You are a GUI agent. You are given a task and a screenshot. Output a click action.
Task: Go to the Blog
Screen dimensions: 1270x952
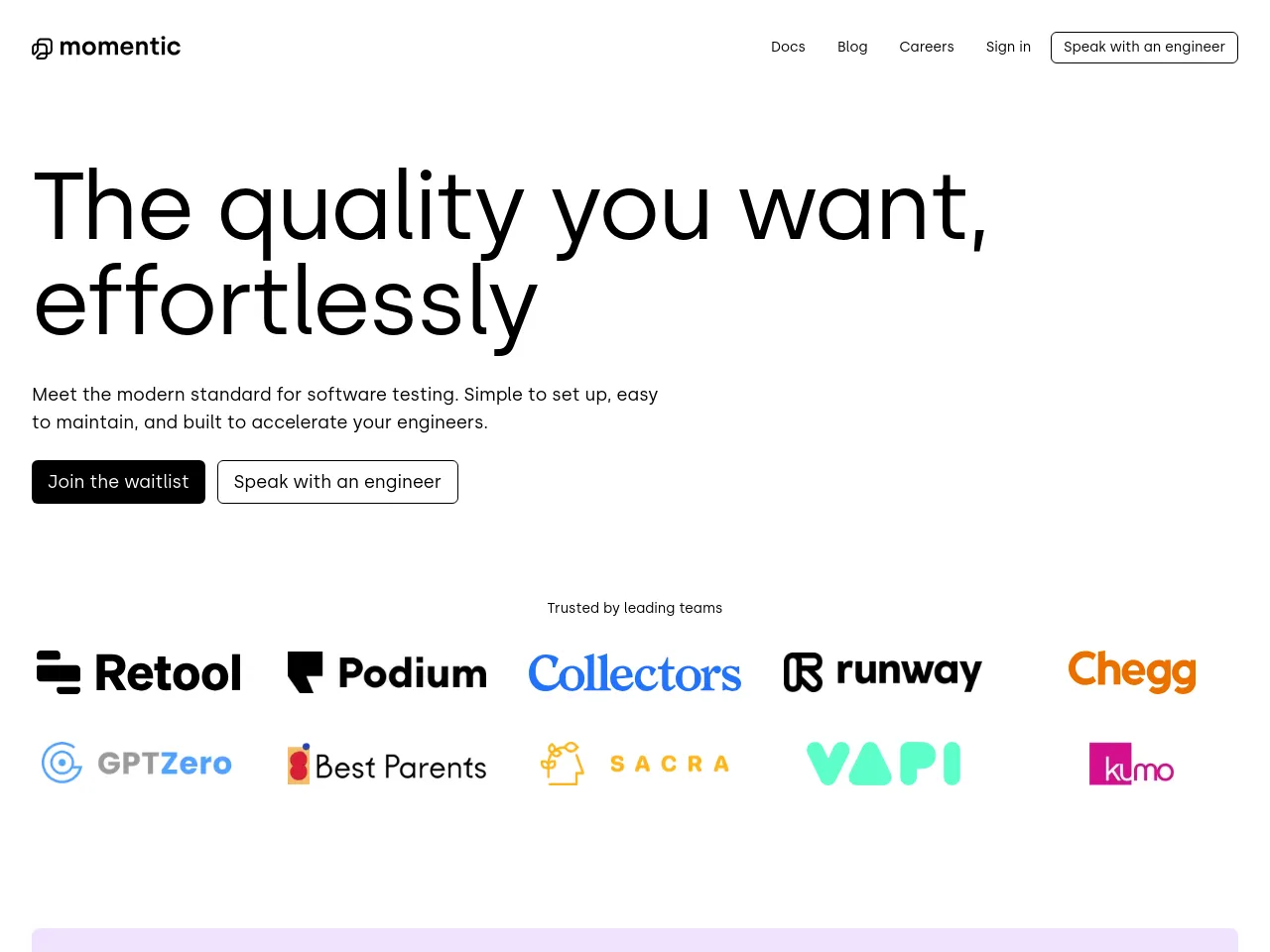tap(852, 47)
